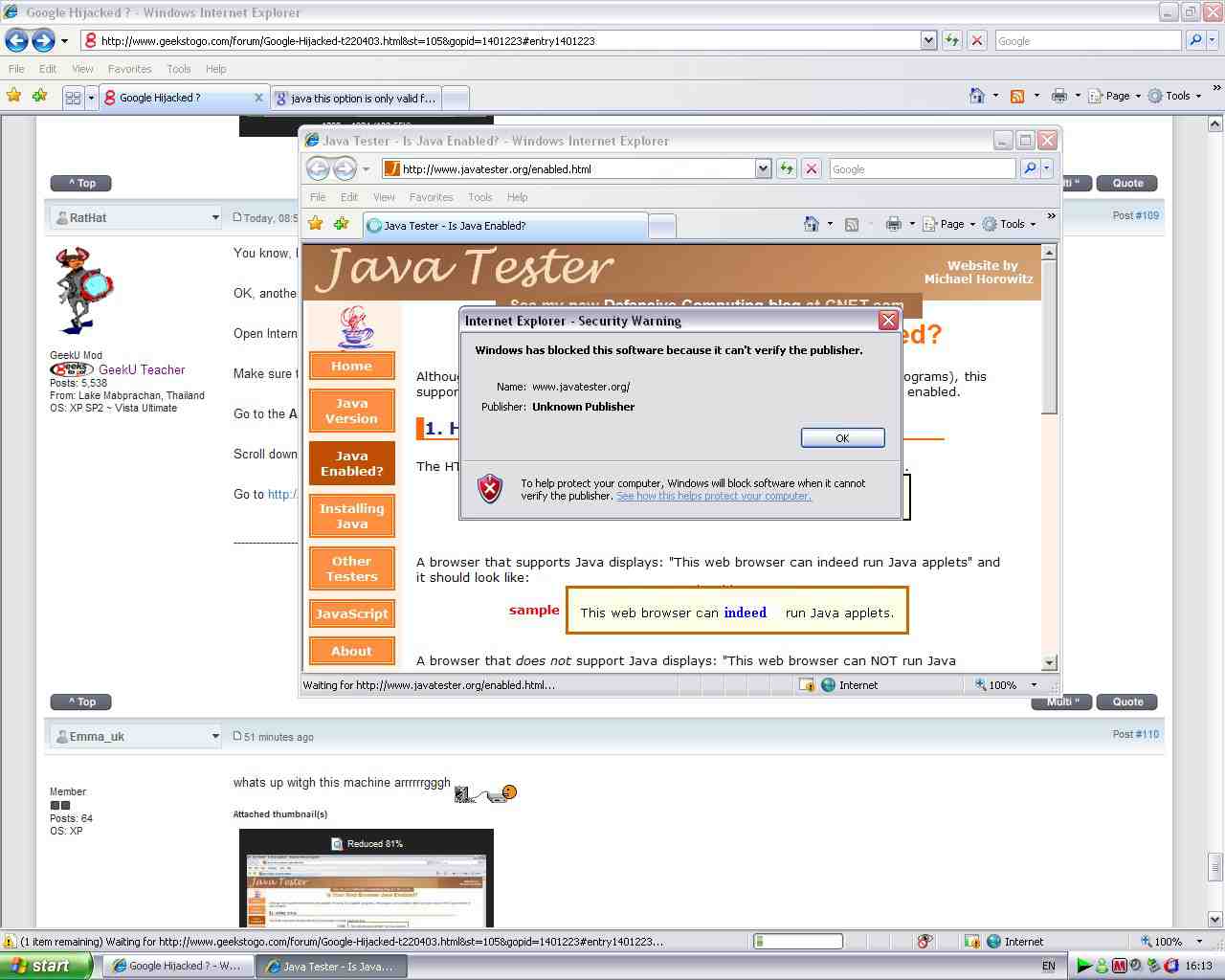
Task: Click RSS feeds icon in outer command bar
Action: tap(1017, 96)
